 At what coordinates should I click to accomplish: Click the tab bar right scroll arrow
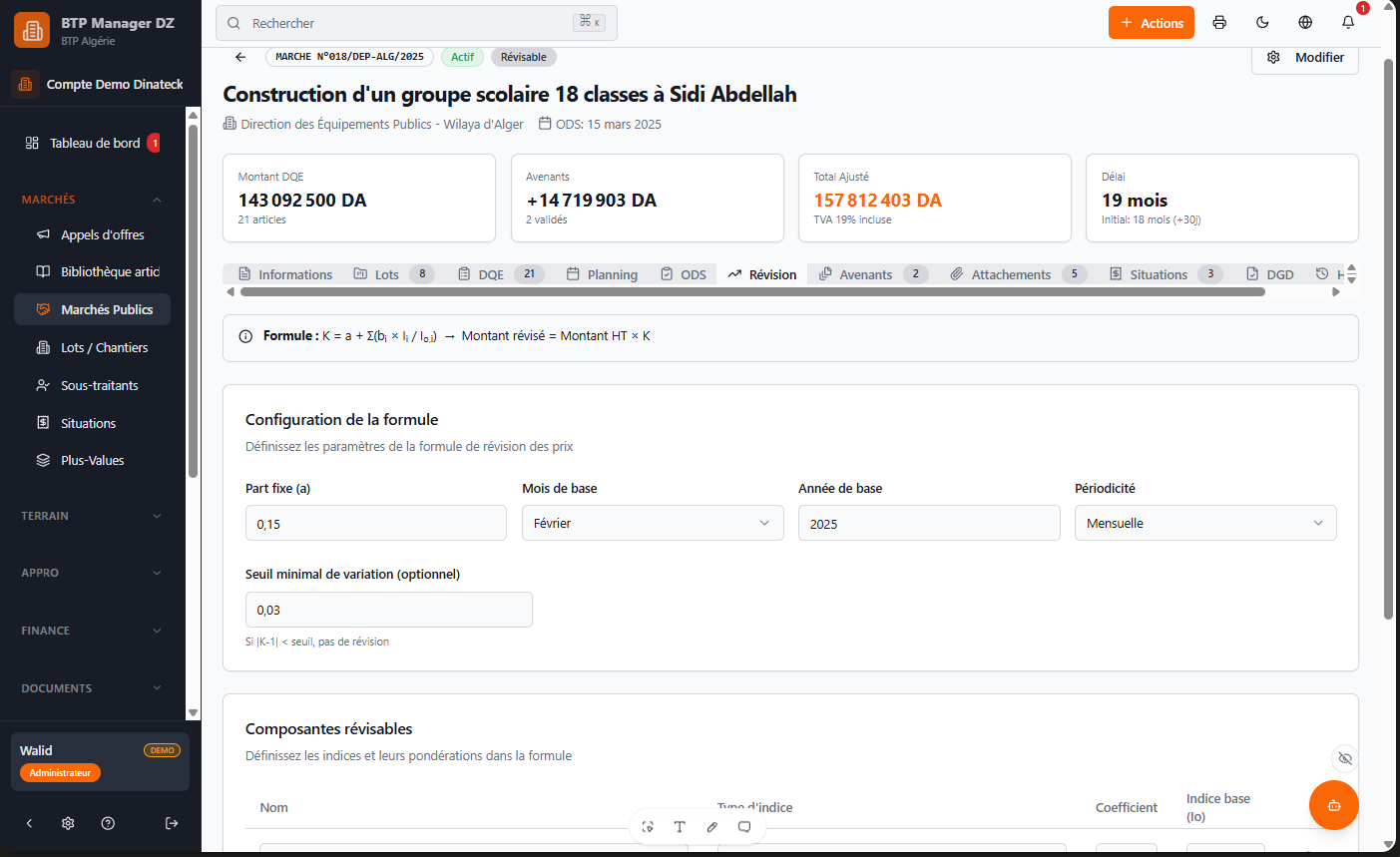(x=1336, y=292)
